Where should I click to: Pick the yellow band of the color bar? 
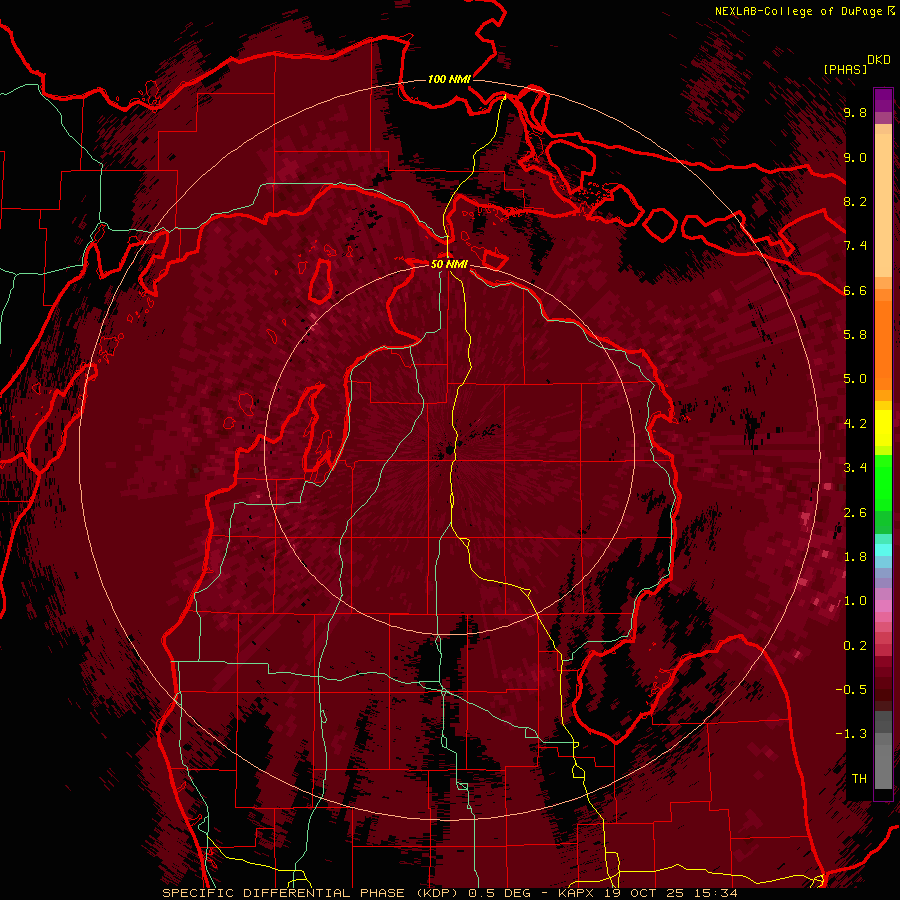coord(883,428)
